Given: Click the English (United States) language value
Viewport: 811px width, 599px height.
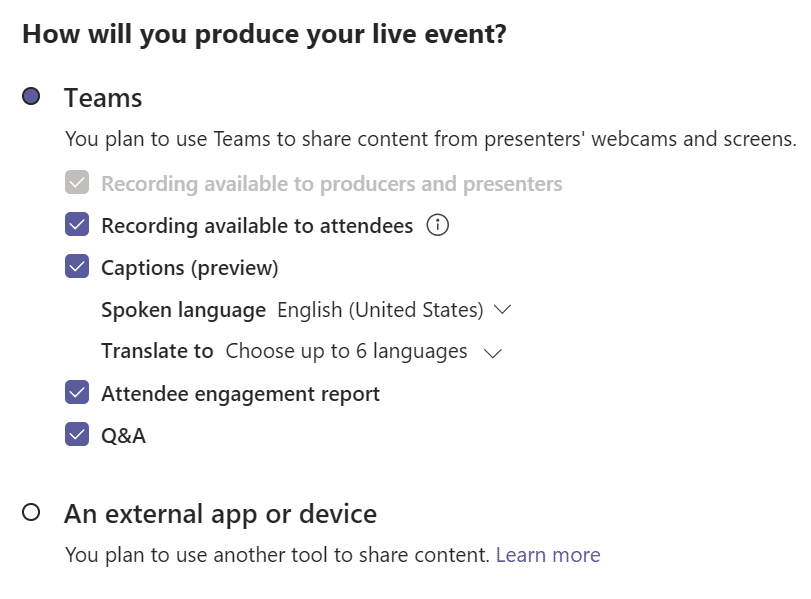Looking at the screenshot, I should [x=380, y=310].
